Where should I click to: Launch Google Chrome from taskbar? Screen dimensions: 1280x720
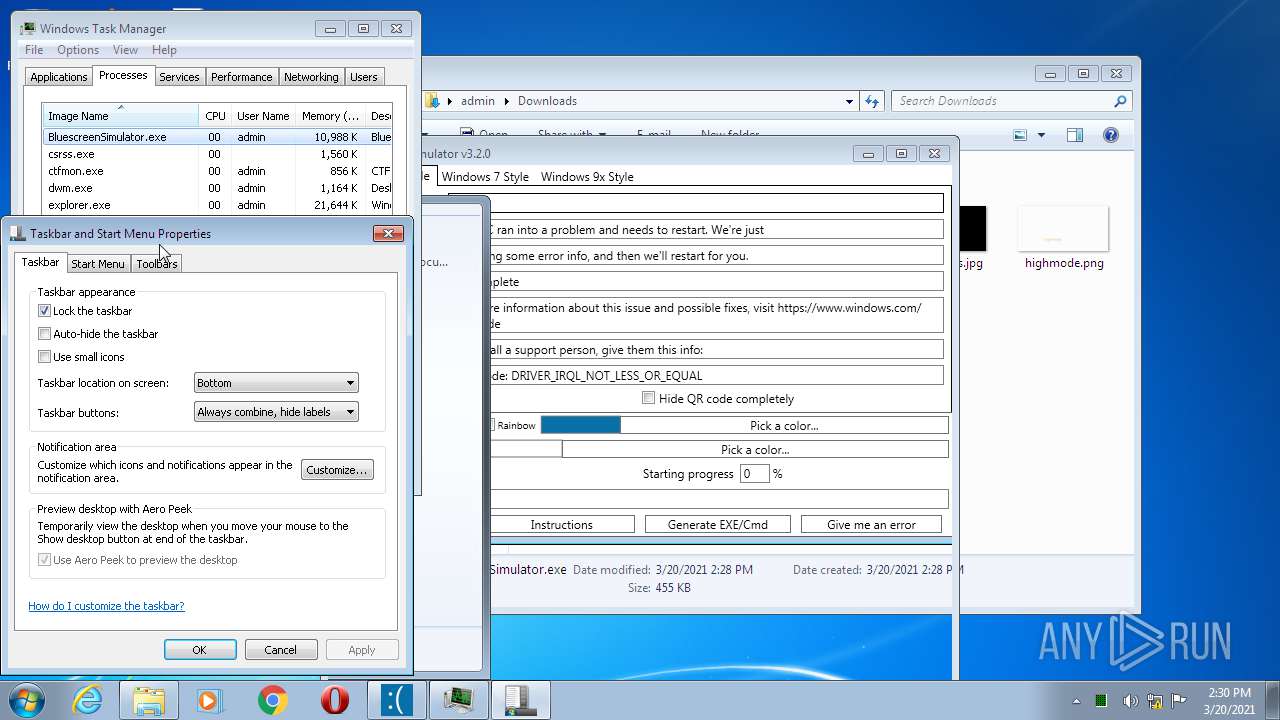coord(272,700)
